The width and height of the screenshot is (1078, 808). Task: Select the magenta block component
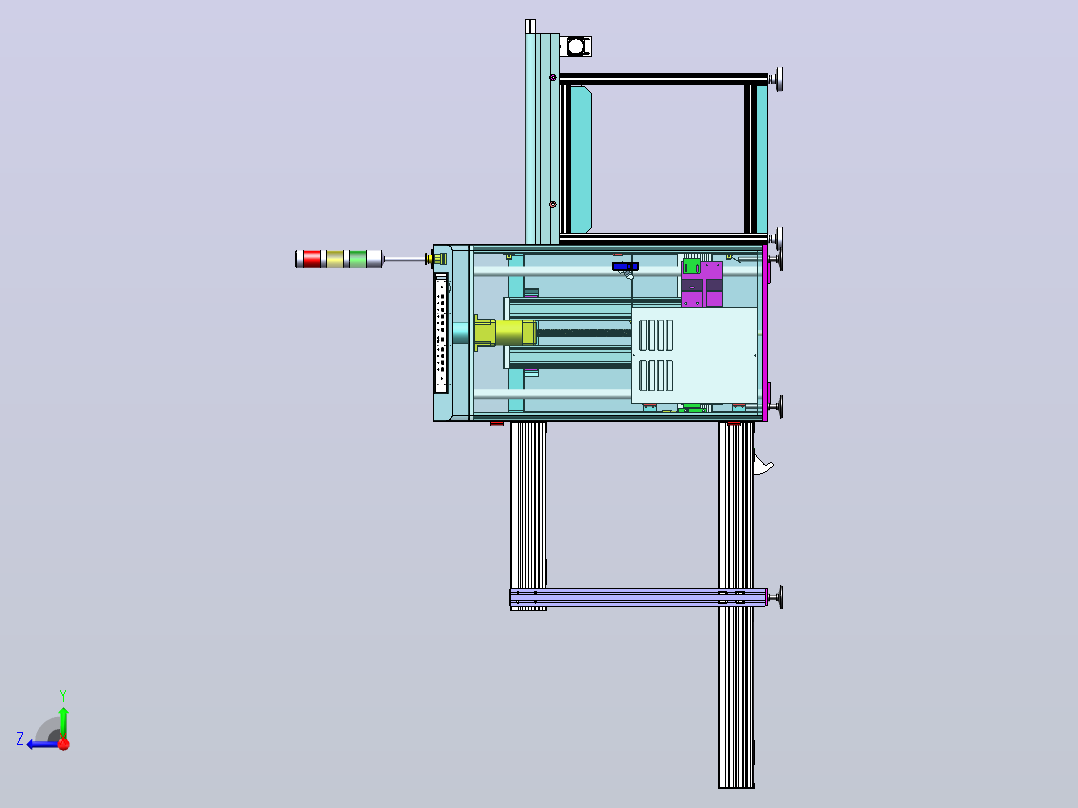click(702, 283)
